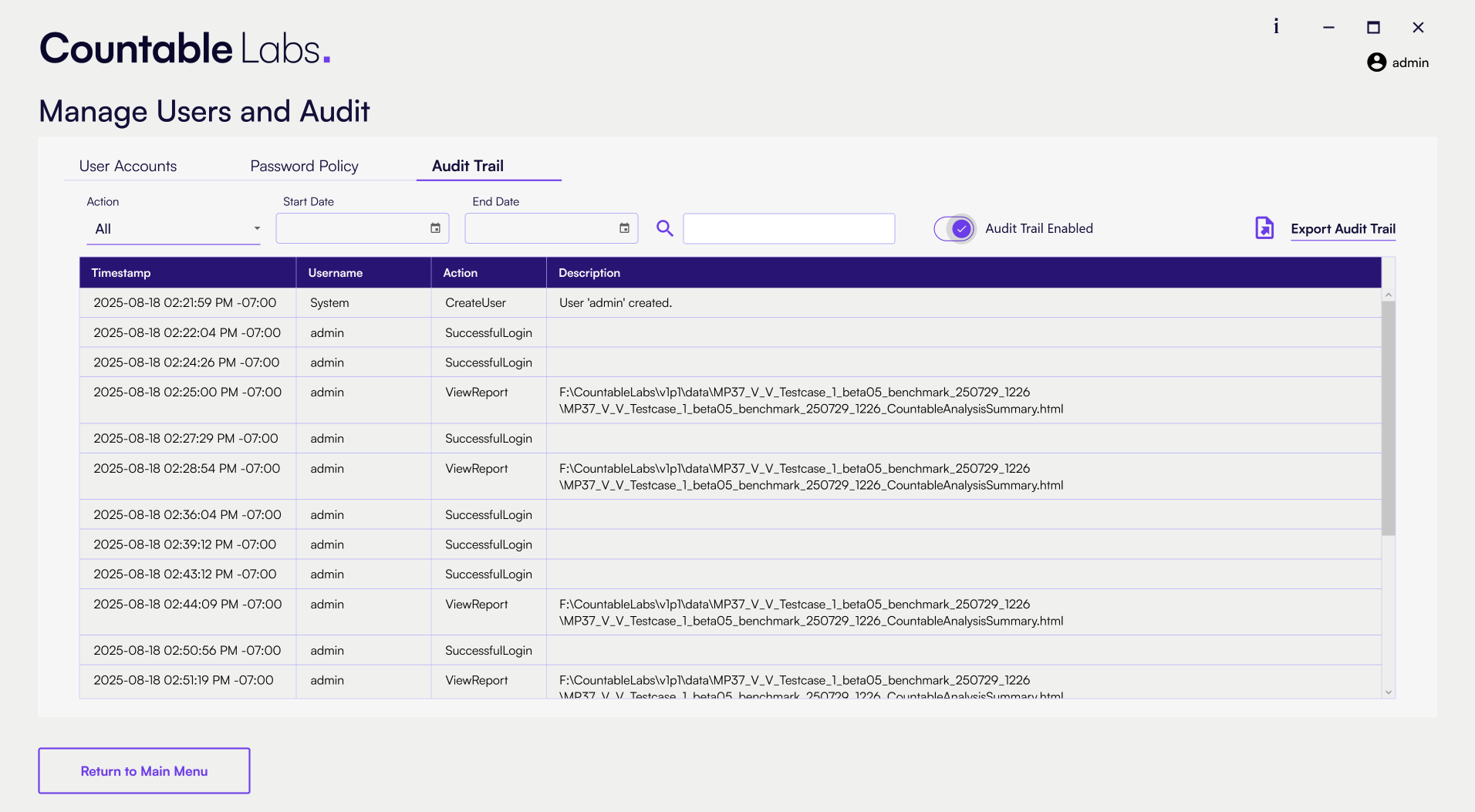Switch to the User Accounts tab
The image size is (1475, 812).
128,166
